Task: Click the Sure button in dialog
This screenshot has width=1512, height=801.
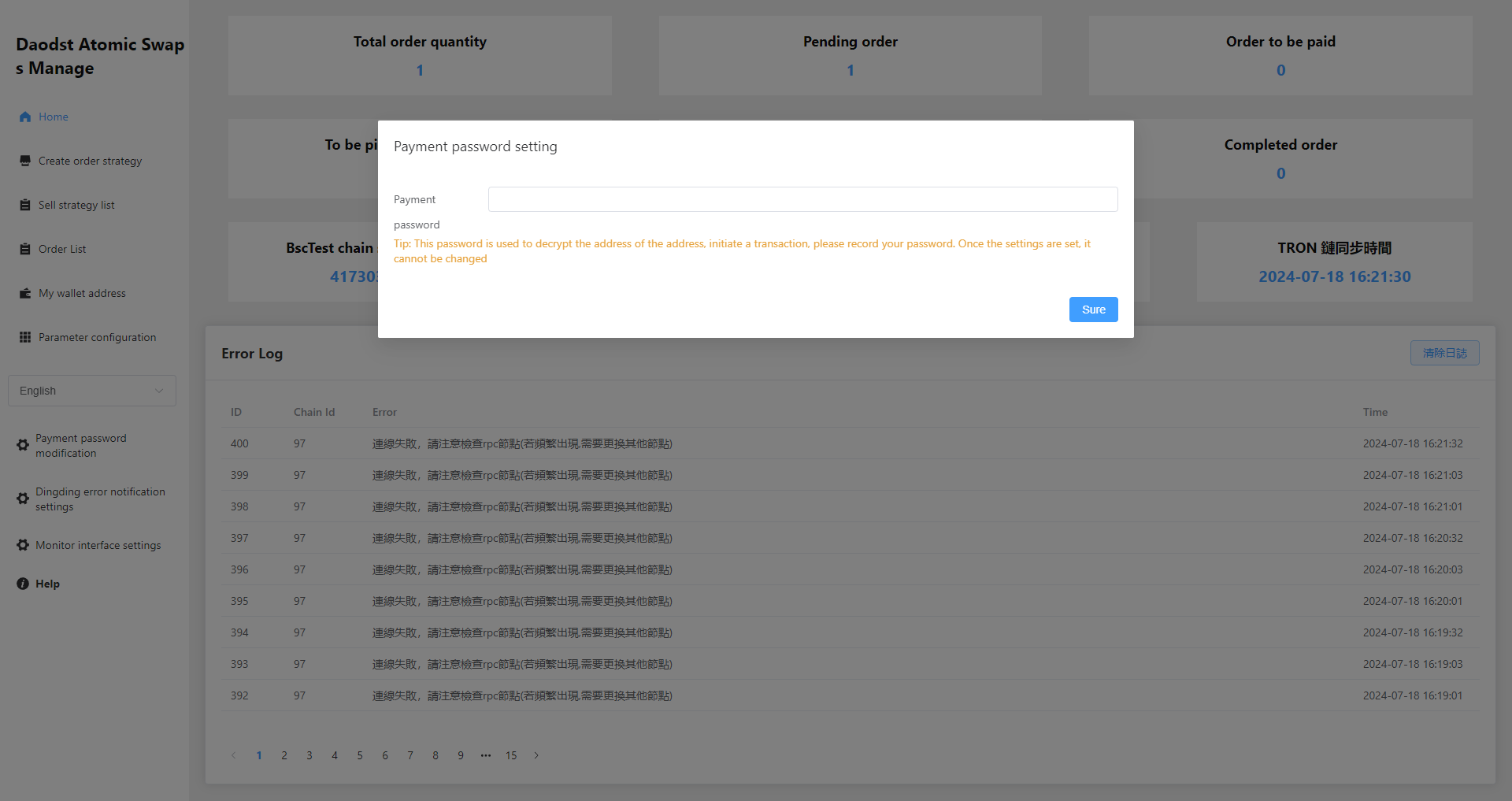Action: point(1093,310)
